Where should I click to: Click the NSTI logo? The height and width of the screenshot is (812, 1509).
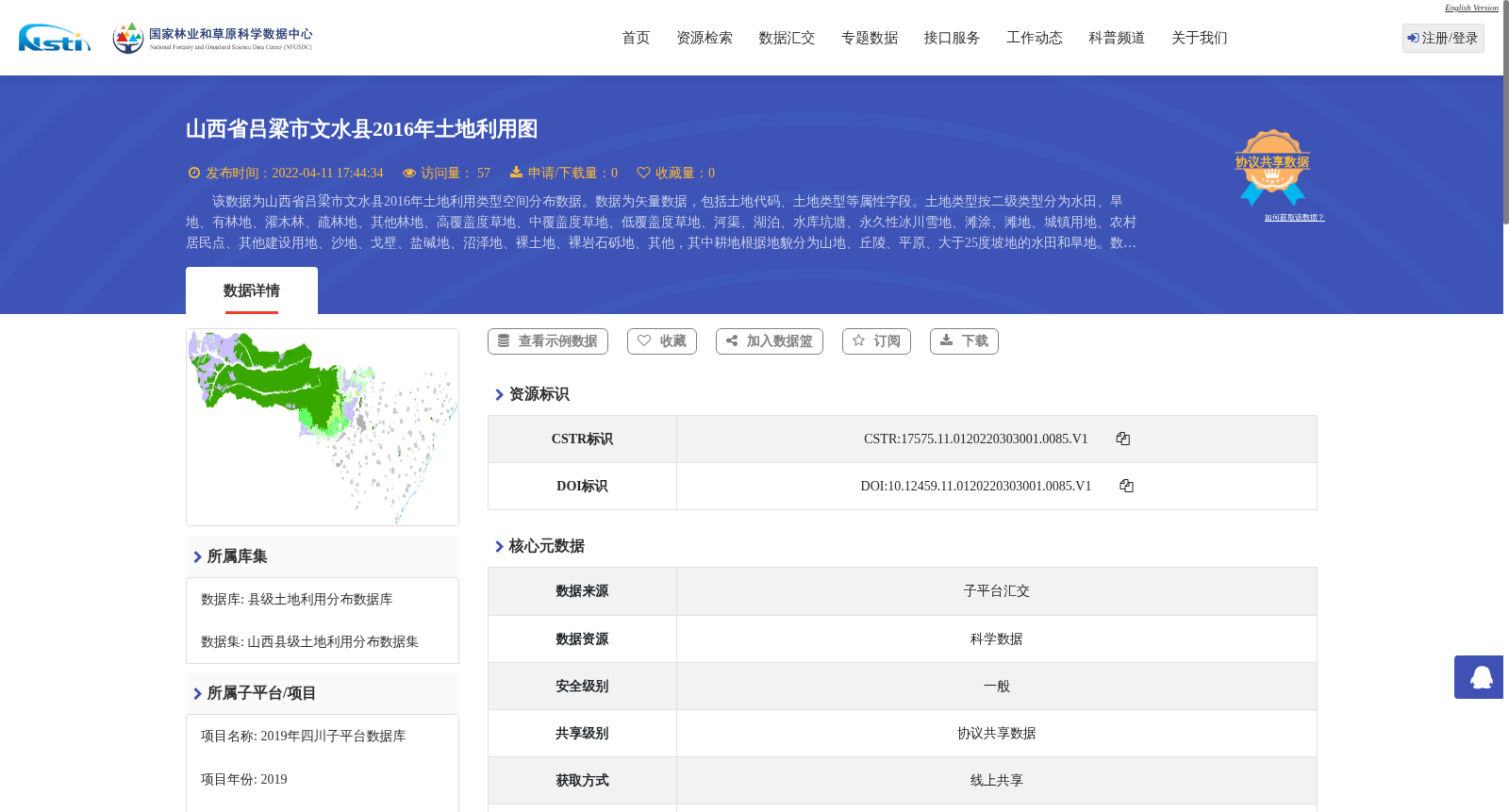coord(55,38)
